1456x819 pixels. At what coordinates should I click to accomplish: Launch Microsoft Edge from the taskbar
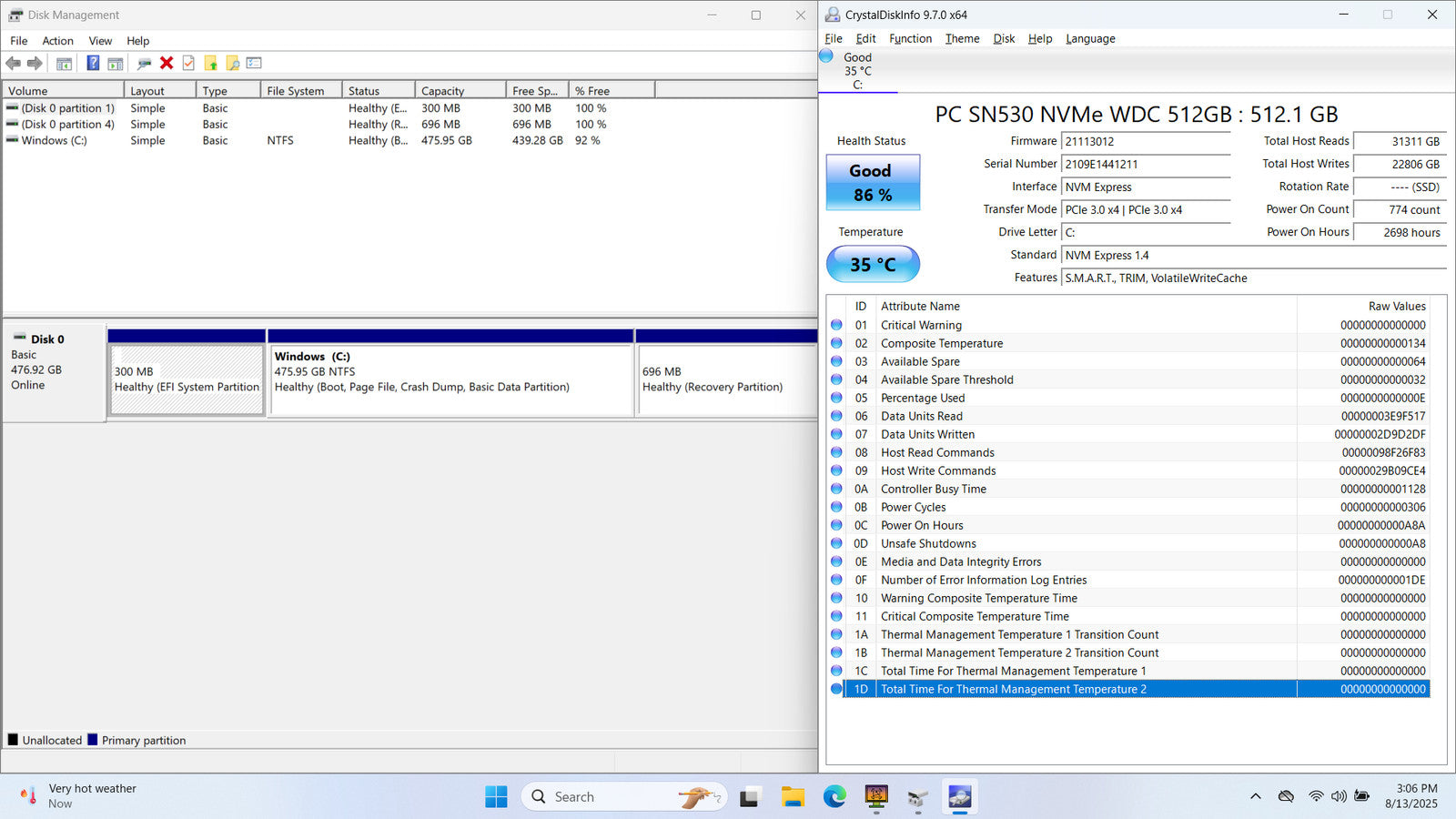[834, 797]
